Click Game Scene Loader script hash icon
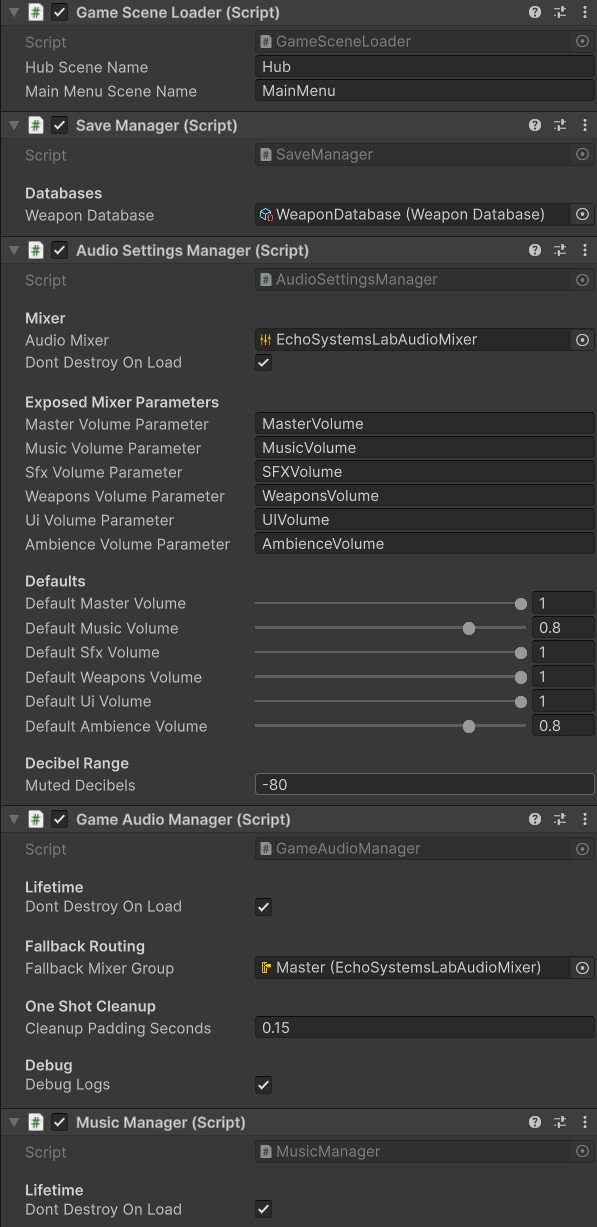Screen dimensions: 597x1227 (36, 13)
